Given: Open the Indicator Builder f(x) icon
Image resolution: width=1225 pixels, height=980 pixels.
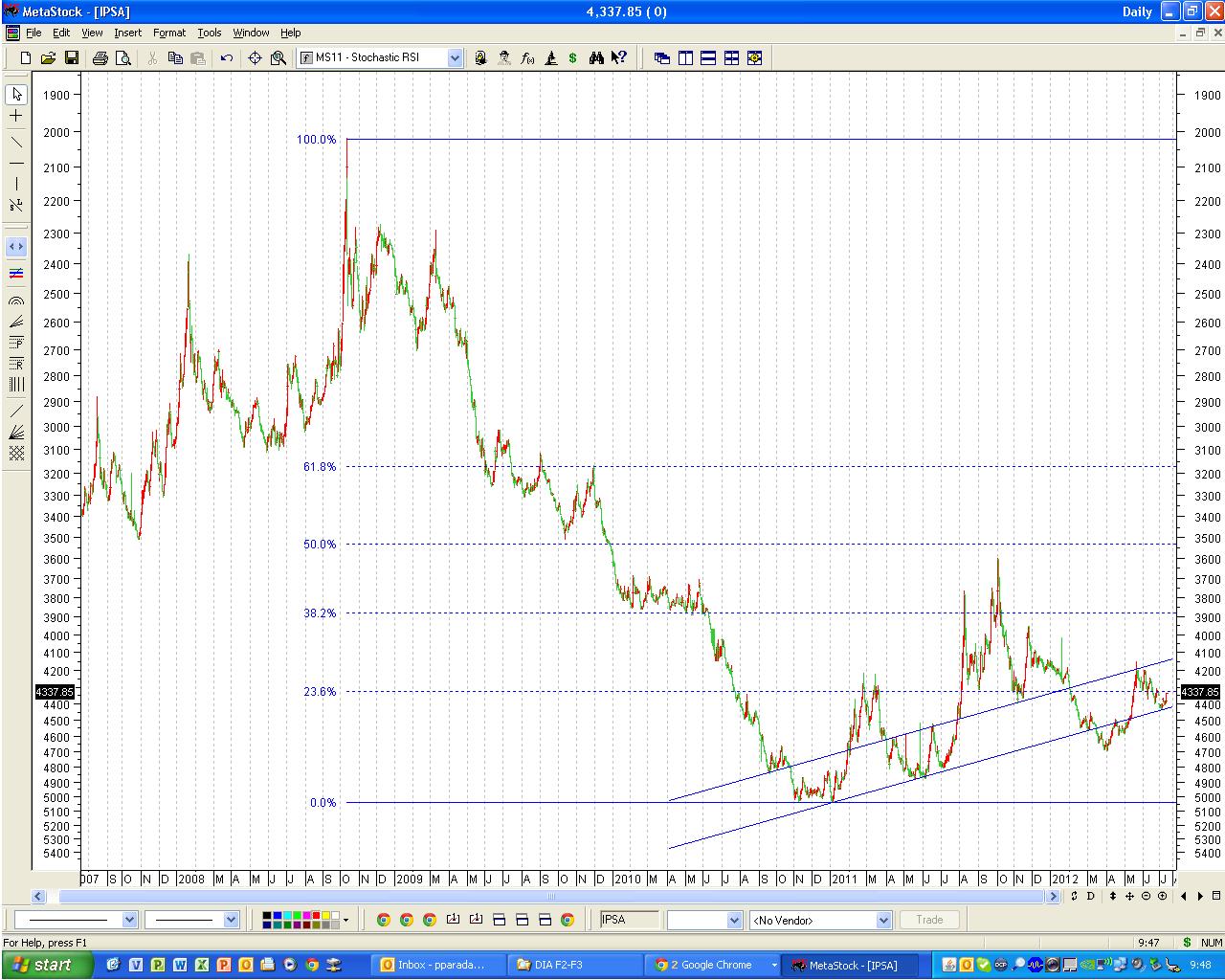Looking at the screenshot, I should [x=527, y=58].
